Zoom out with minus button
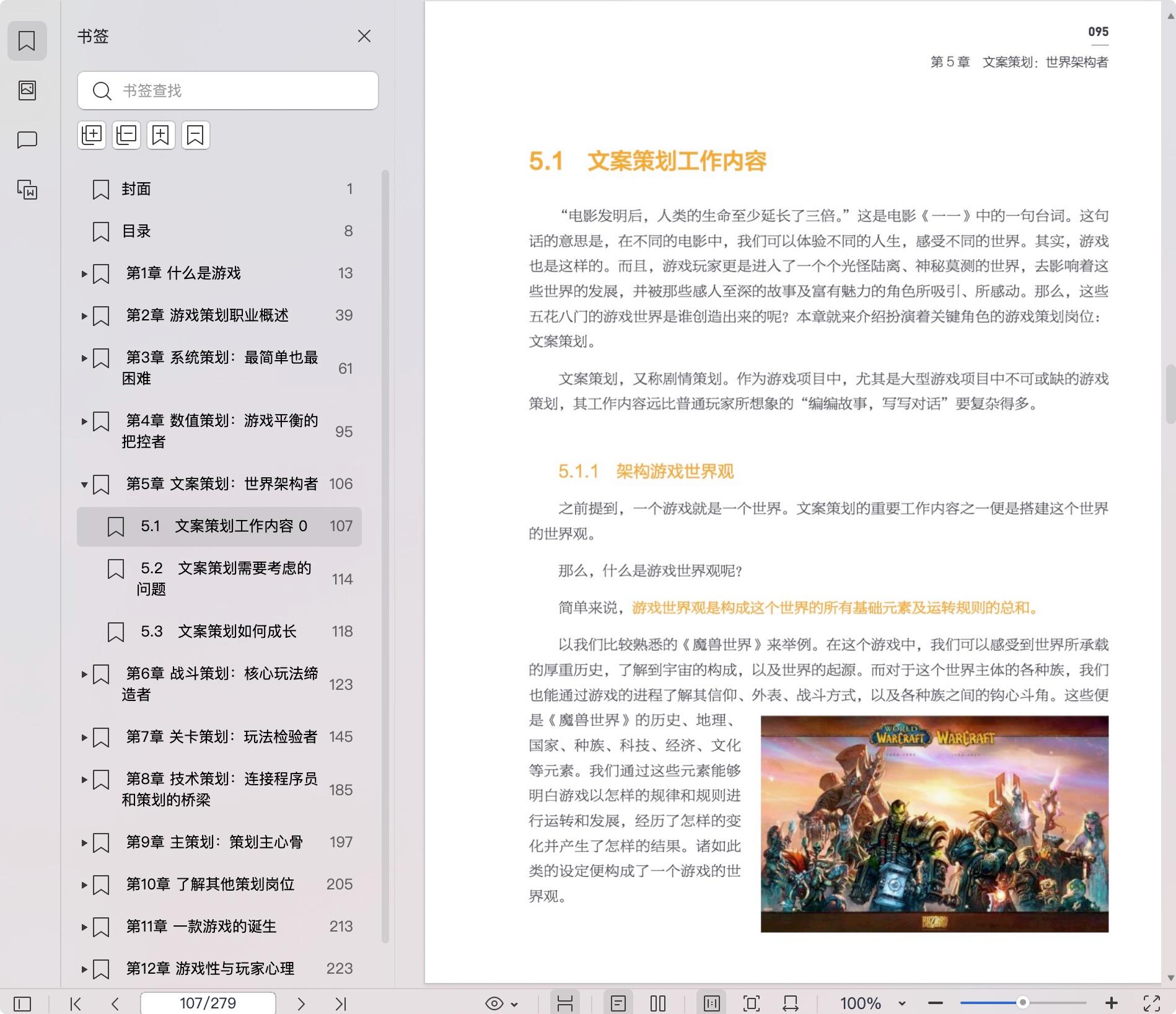Screen dimensions: 1176x1014 pos(936,1003)
